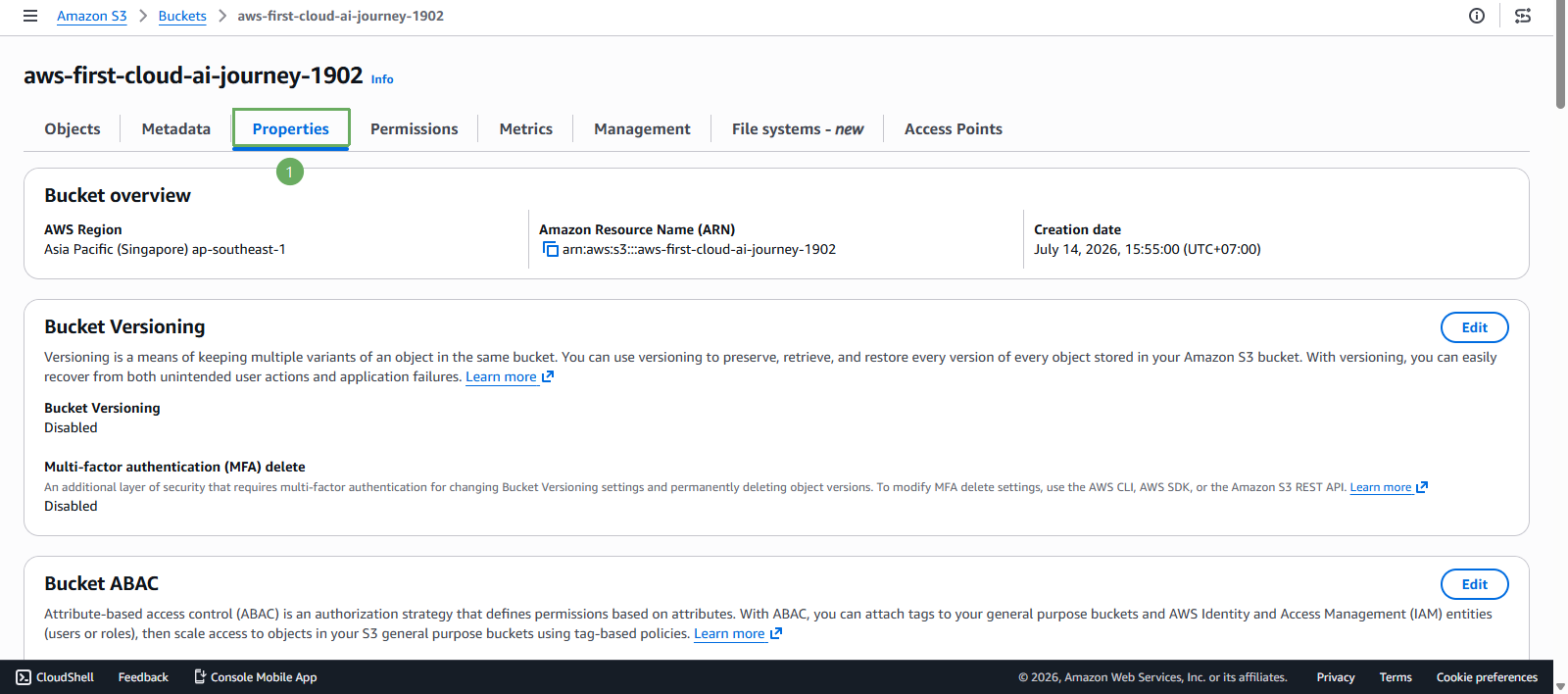The width and height of the screenshot is (1568, 694).
Task: Click the region value Asia Pacific (Singapore) ap-southeast-1
Action: 165,250
